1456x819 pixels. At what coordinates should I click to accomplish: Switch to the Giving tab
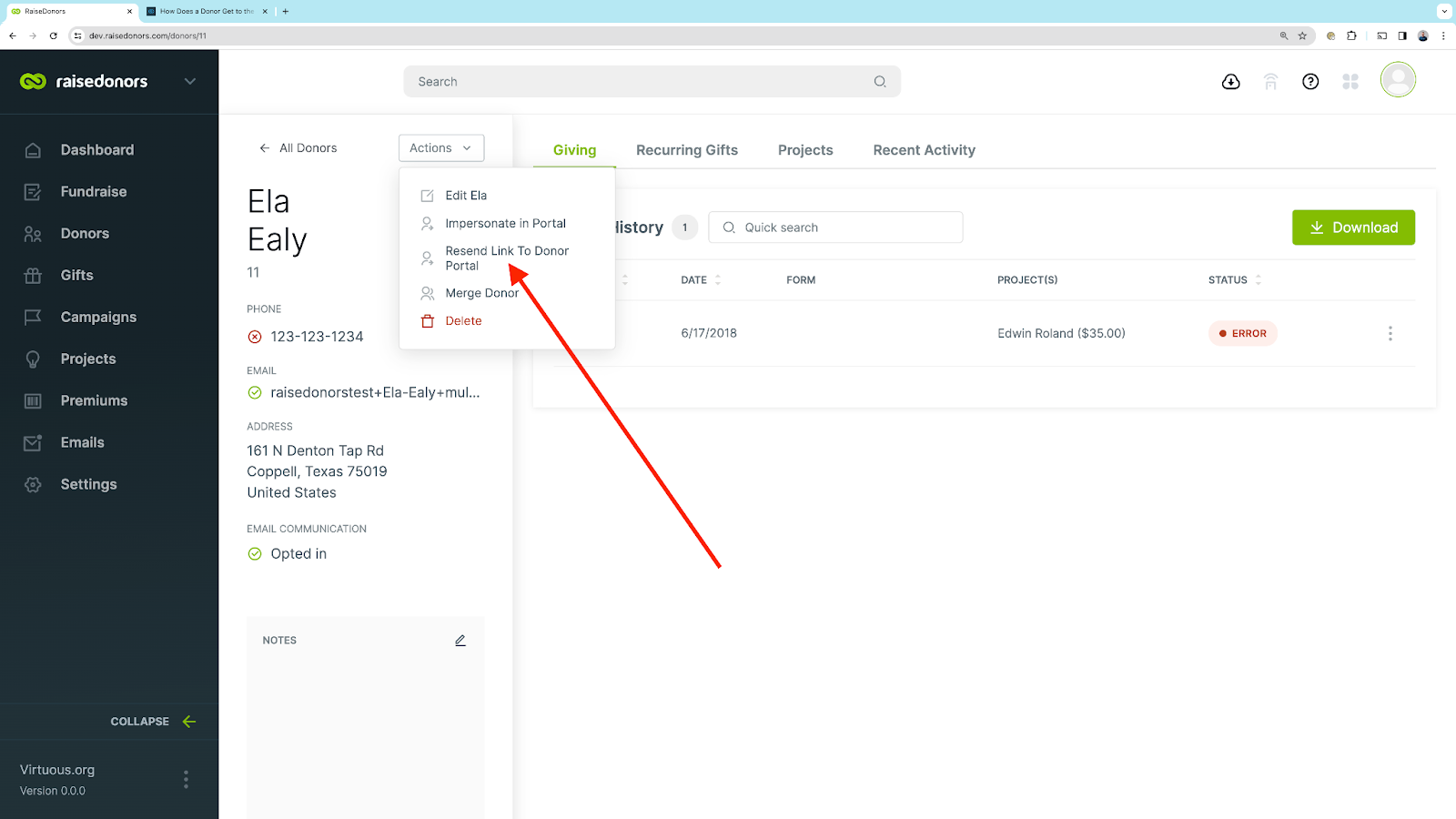tap(574, 150)
